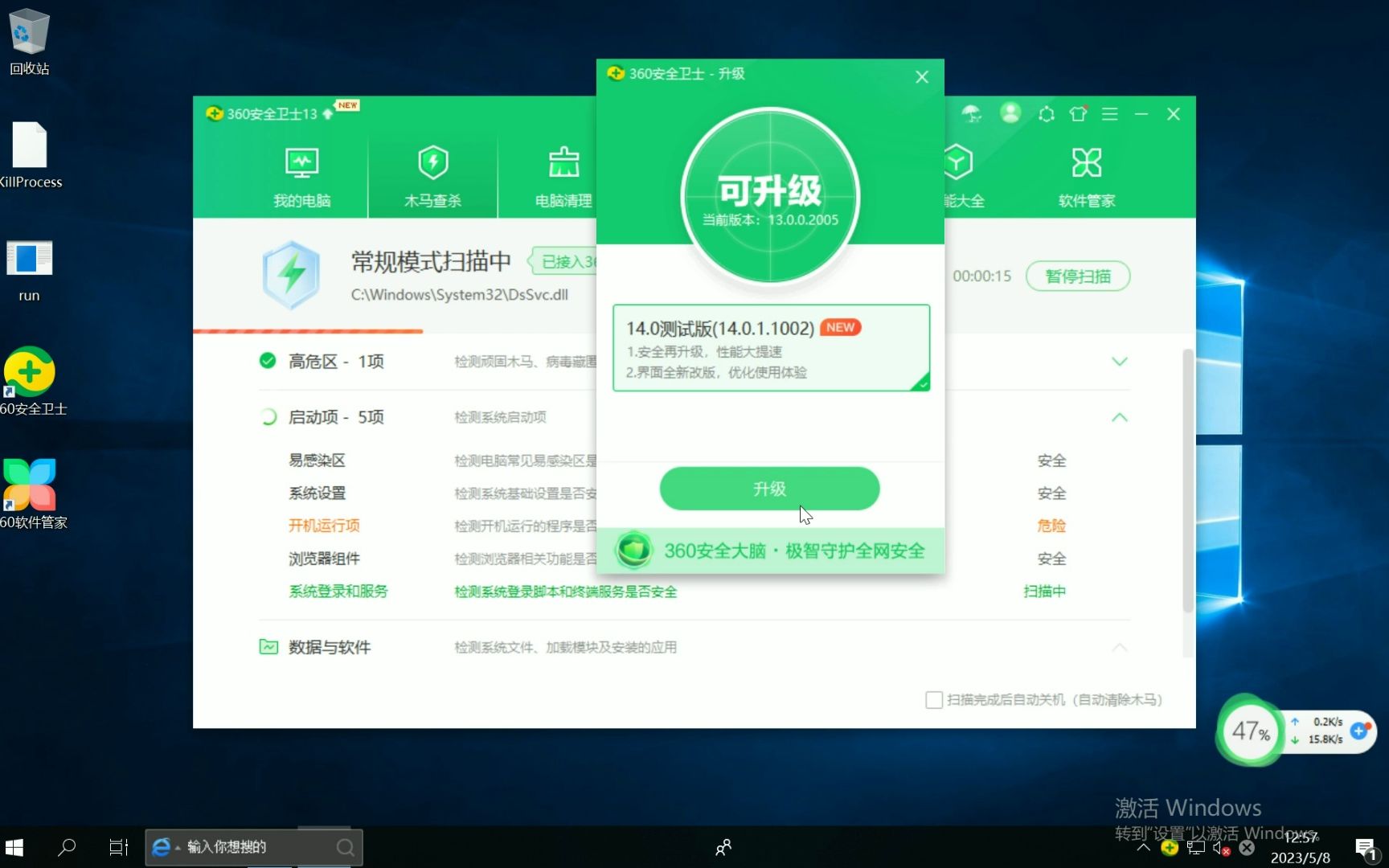Viewport: 1389px width, 868px height.
Task: Click the 360 tray icon in taskbar
Action: (x=1170, y=847)
